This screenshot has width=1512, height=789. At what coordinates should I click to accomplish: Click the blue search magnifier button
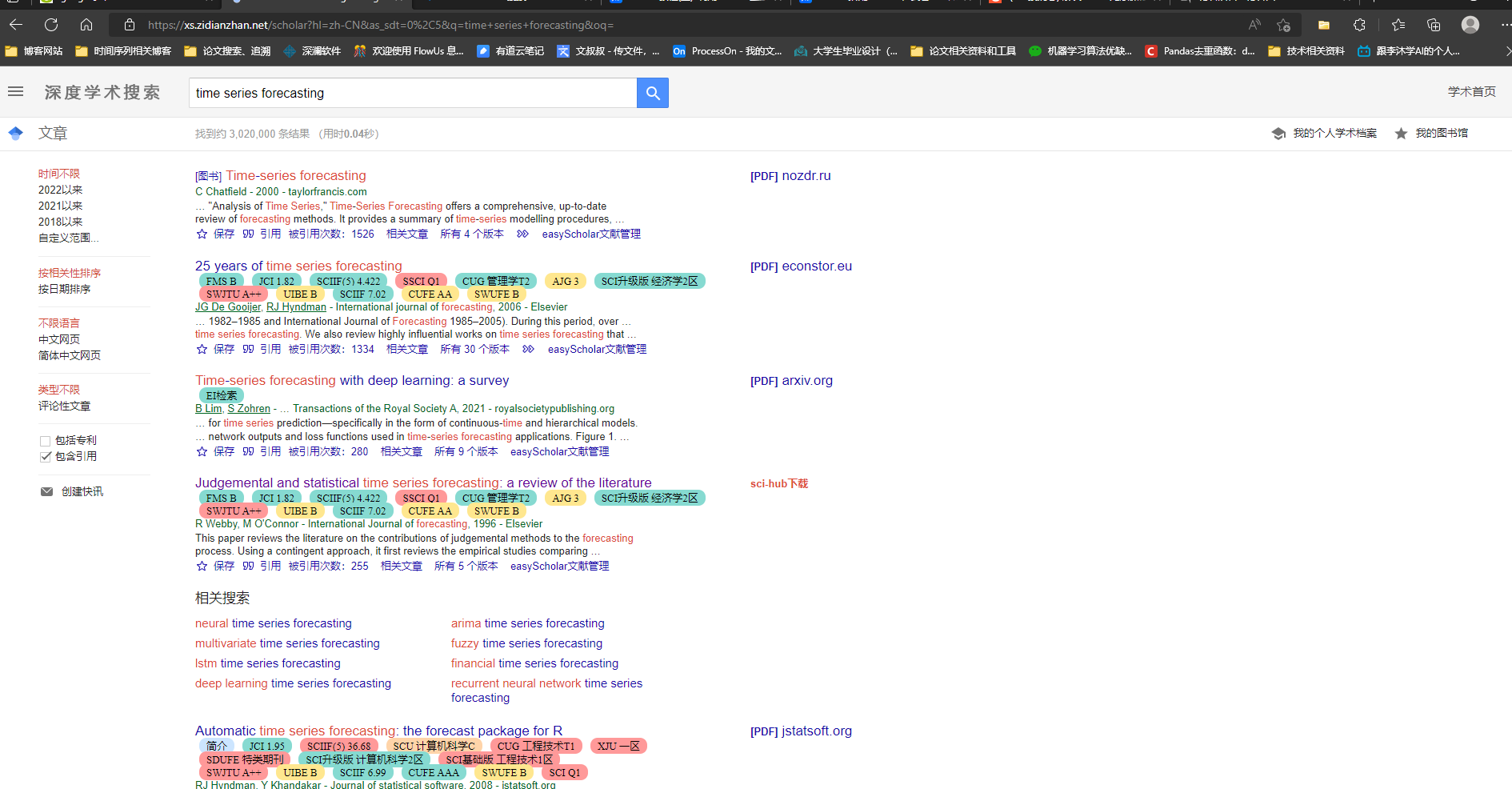click(653, 93)
